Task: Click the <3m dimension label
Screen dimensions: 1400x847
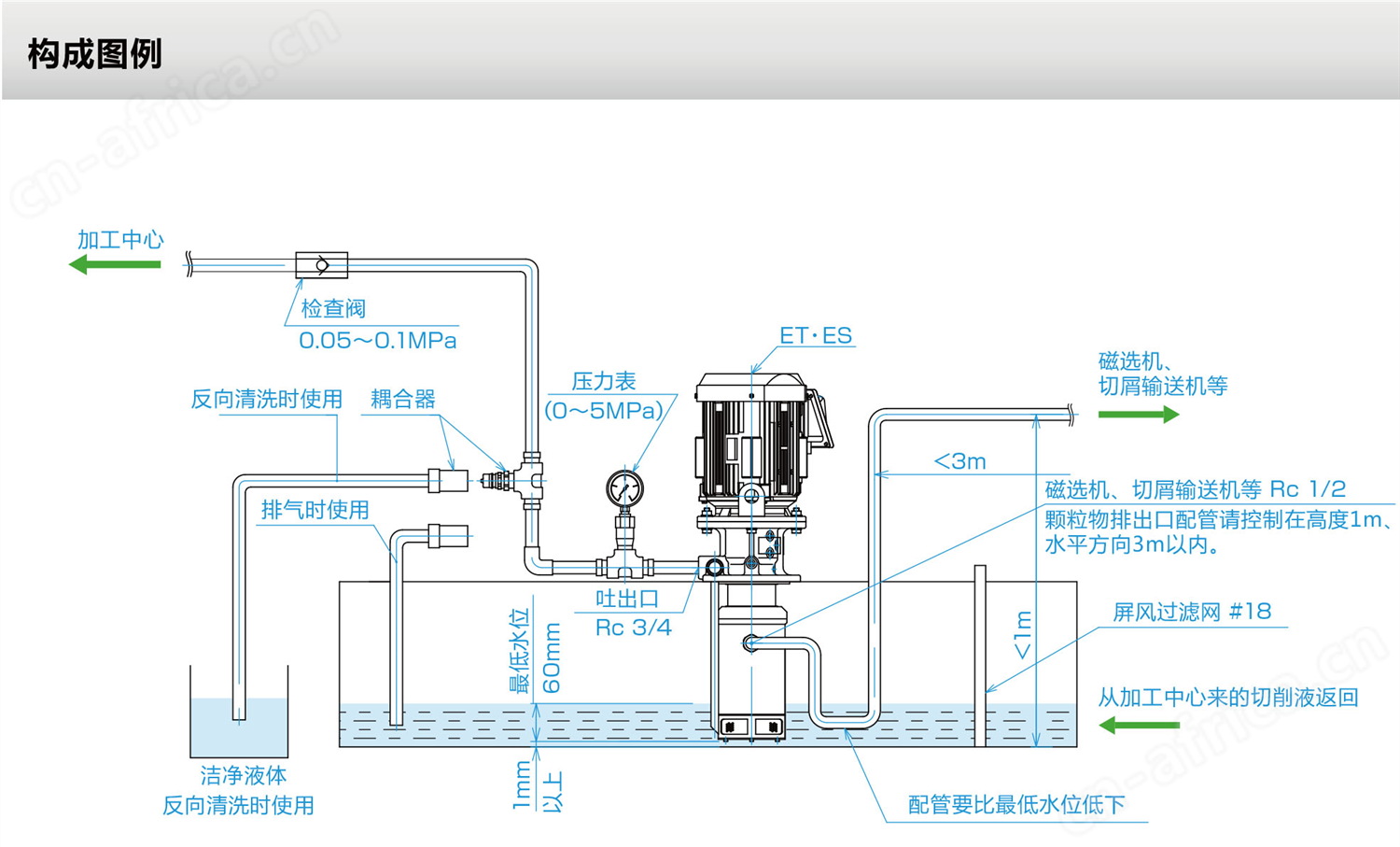Action: tap(959, 461)
